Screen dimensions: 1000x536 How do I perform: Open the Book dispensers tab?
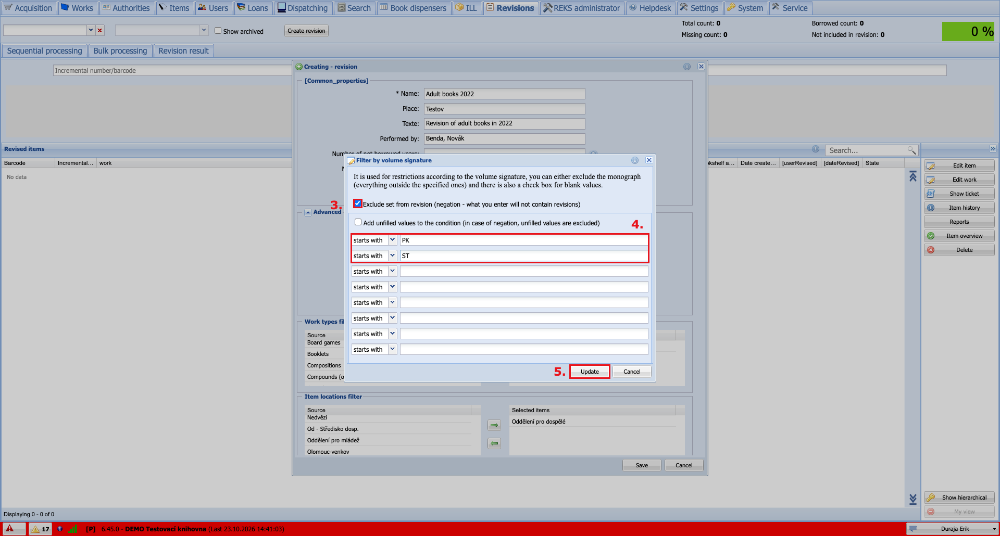pyautogui.click(x=412, y=8)
